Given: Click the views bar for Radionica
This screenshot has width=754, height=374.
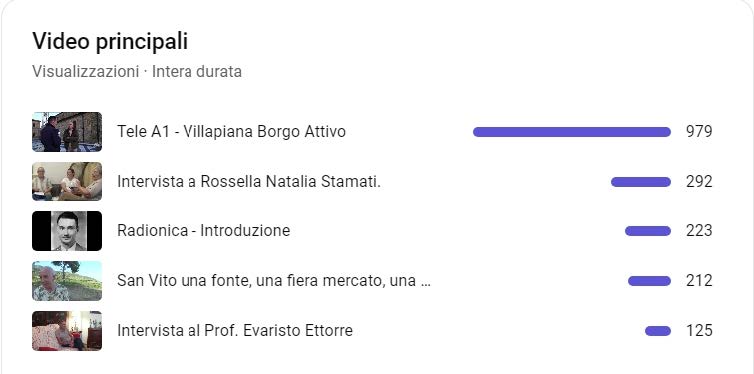Looking at the screenshot, I should pyautogui.click(x=648, y=231).
